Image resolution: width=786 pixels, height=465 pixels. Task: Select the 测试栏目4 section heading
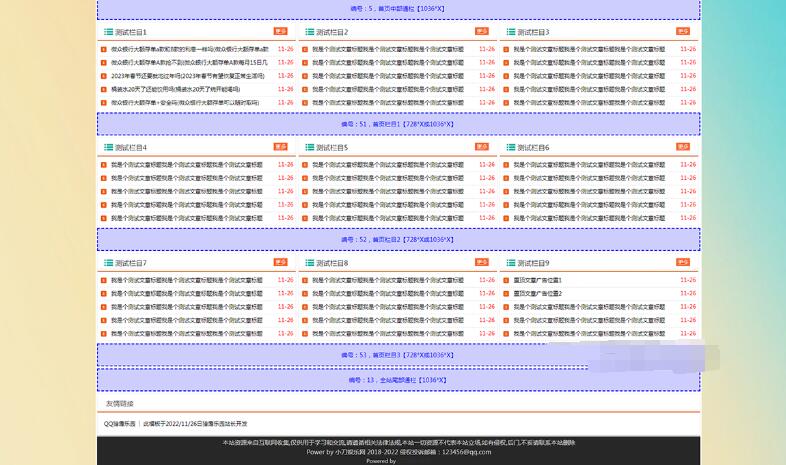pos(130,148)
